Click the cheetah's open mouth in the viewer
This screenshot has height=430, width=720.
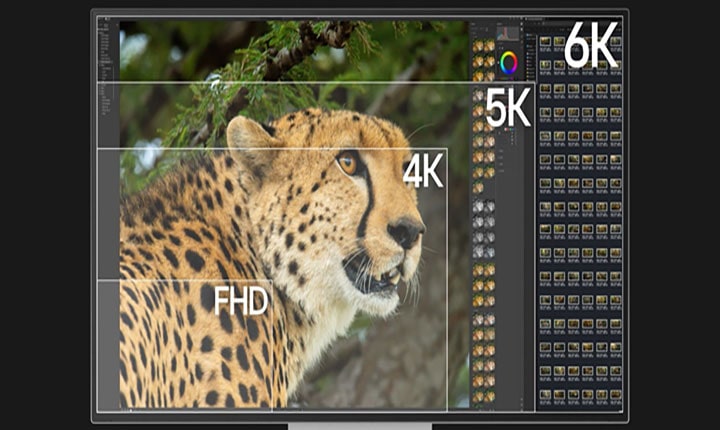[370, 273]
